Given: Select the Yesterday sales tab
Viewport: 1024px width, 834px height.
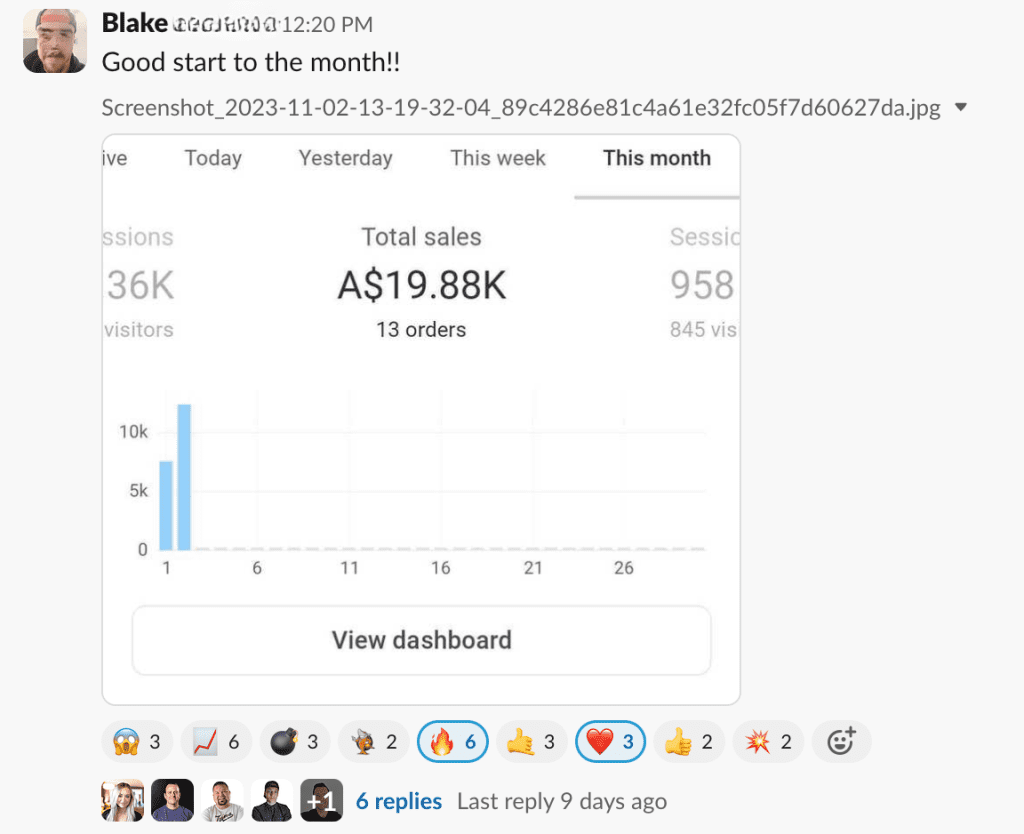Looking at the screenshot, I should 344,158.
